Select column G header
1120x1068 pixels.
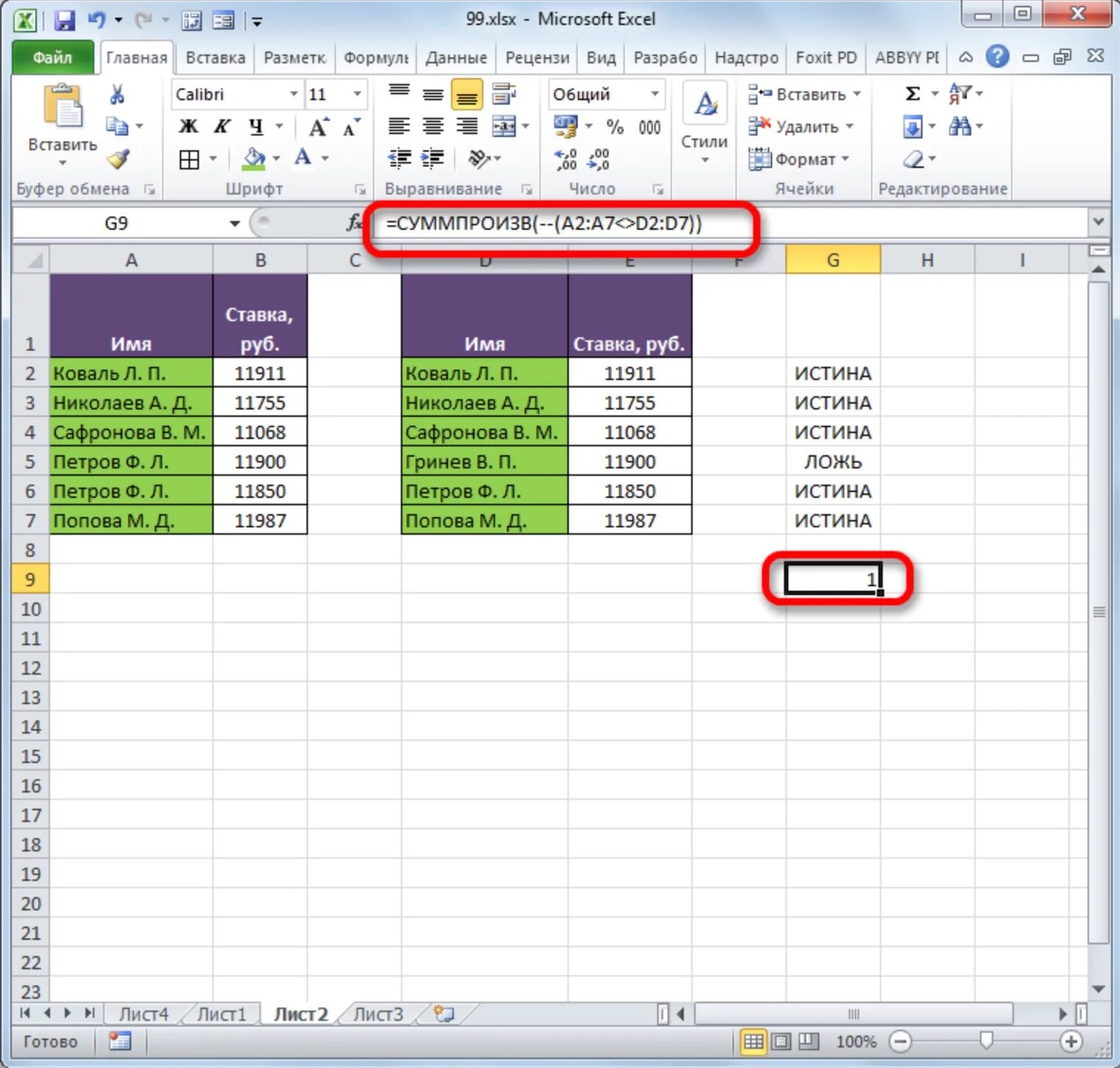(833, 259)
